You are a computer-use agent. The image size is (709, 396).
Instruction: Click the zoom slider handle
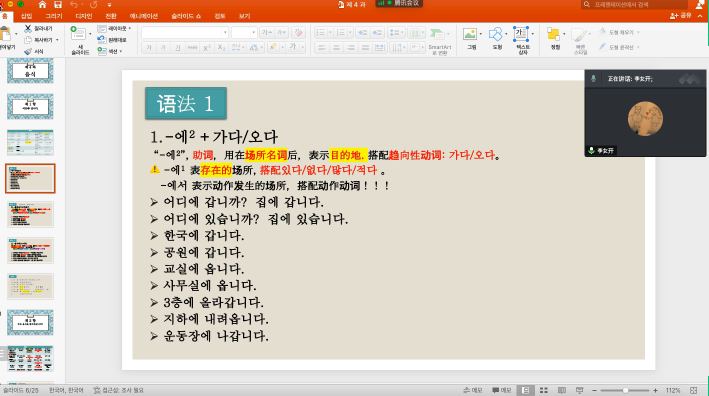[x=625, y=390]
